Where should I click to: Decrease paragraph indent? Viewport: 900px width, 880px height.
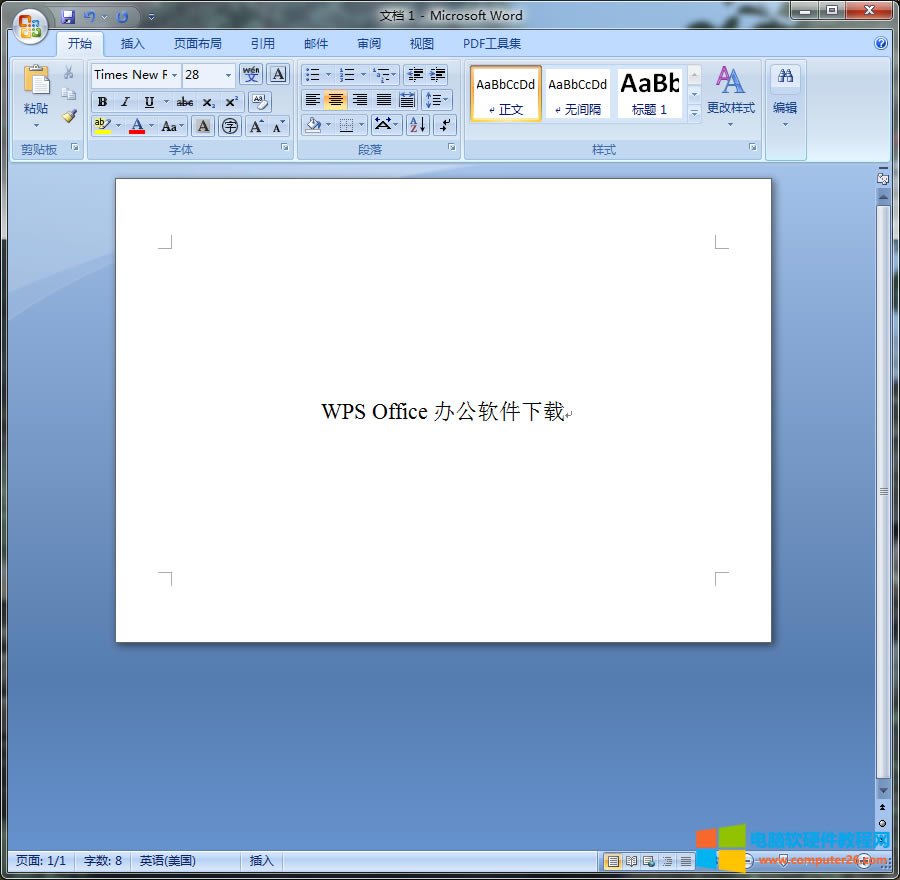point(414,74)
